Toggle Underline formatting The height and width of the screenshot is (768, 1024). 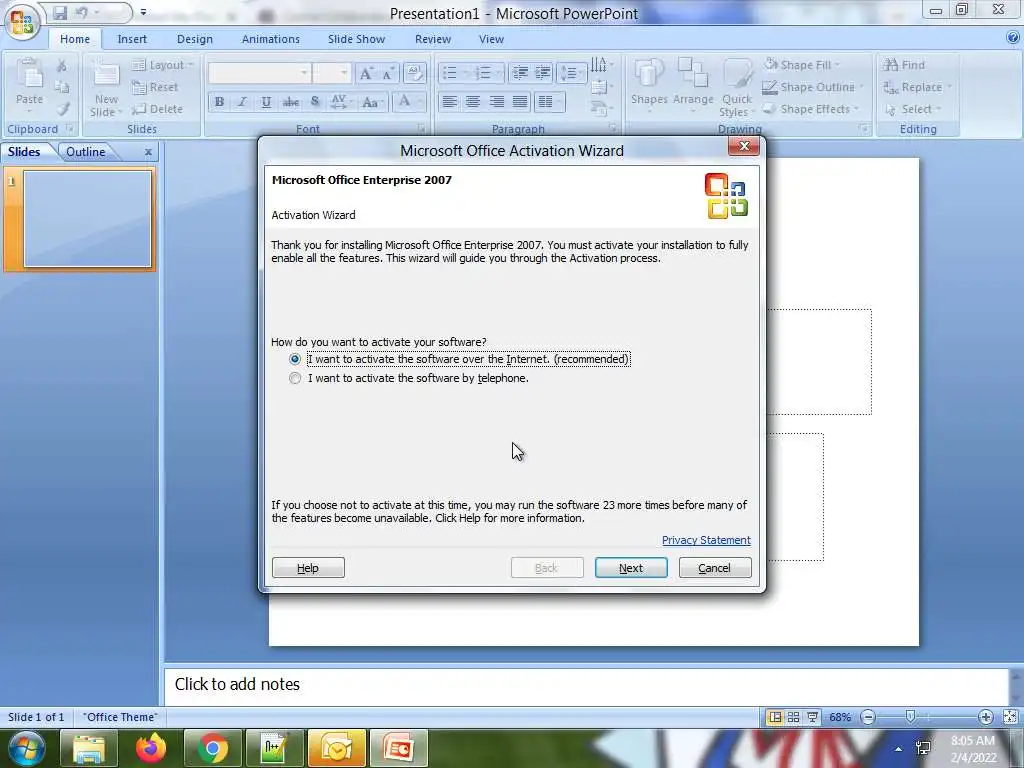tap(266, 102)
